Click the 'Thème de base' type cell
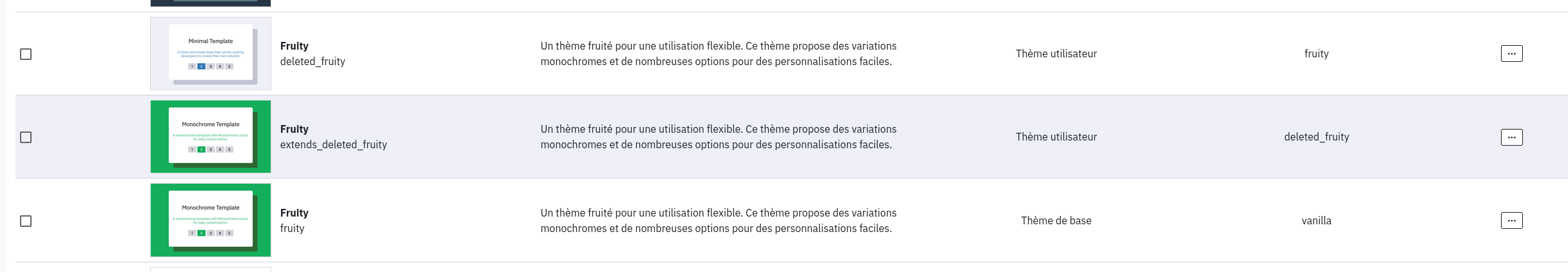Screen dimensions: 1568x272 1056,220
